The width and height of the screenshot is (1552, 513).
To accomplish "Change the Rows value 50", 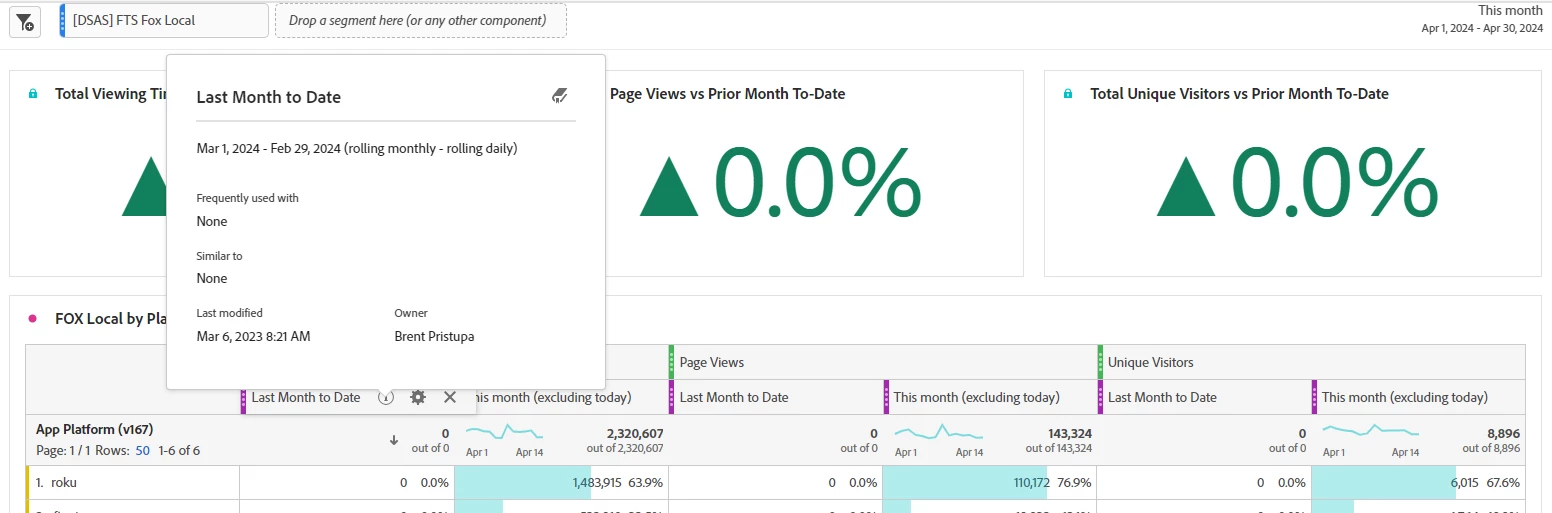I will 142,451.
